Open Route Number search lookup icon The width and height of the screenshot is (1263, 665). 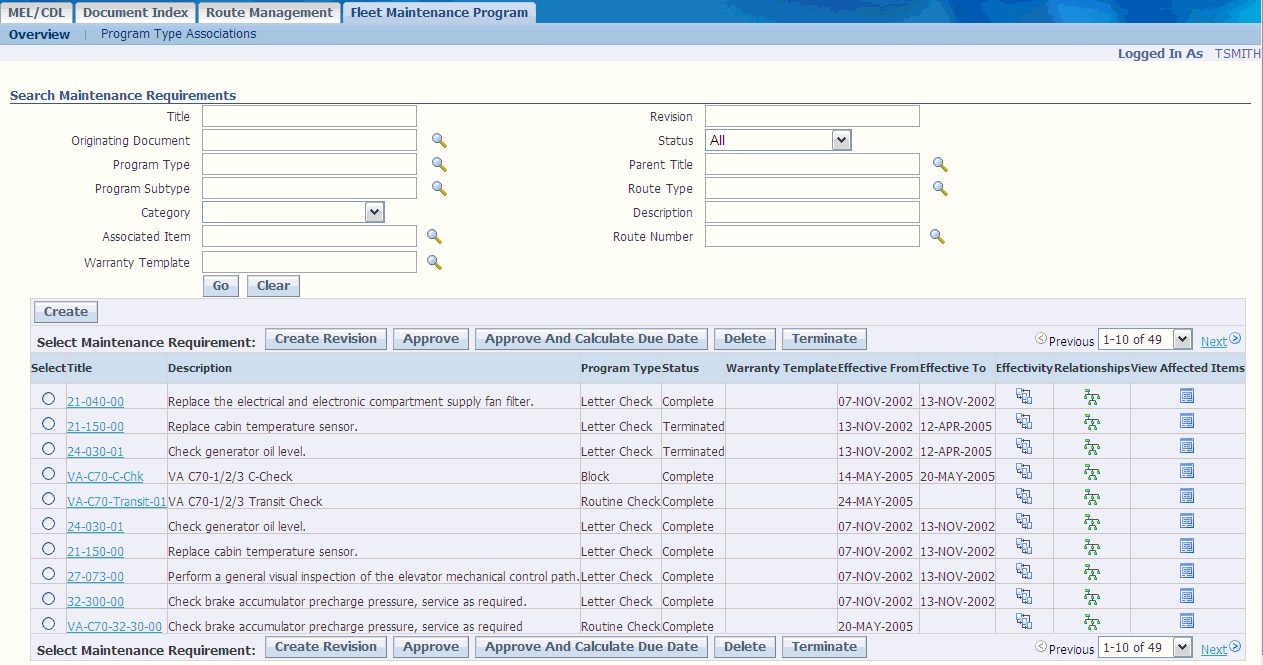[937, 237]
